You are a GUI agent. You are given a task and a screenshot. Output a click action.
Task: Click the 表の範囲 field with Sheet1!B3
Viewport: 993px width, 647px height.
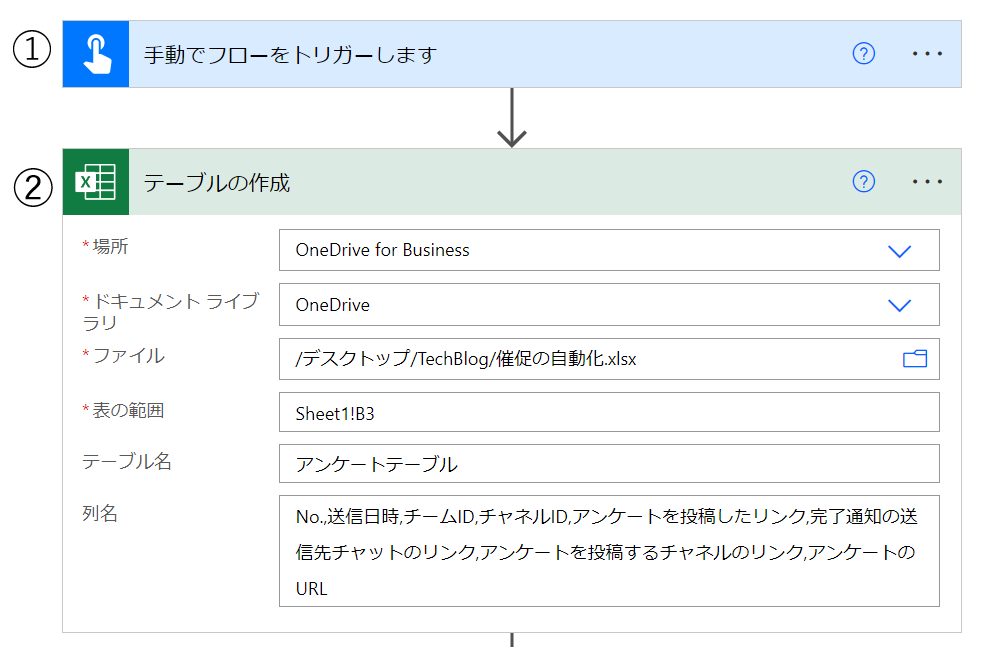pyautogui.click(x=609, y=412)
